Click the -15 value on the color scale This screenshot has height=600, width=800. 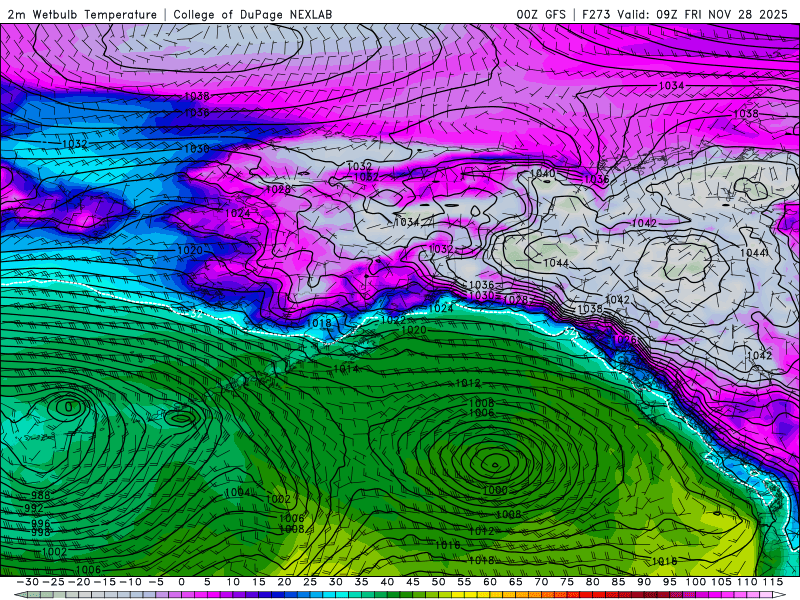click(105, 582)
